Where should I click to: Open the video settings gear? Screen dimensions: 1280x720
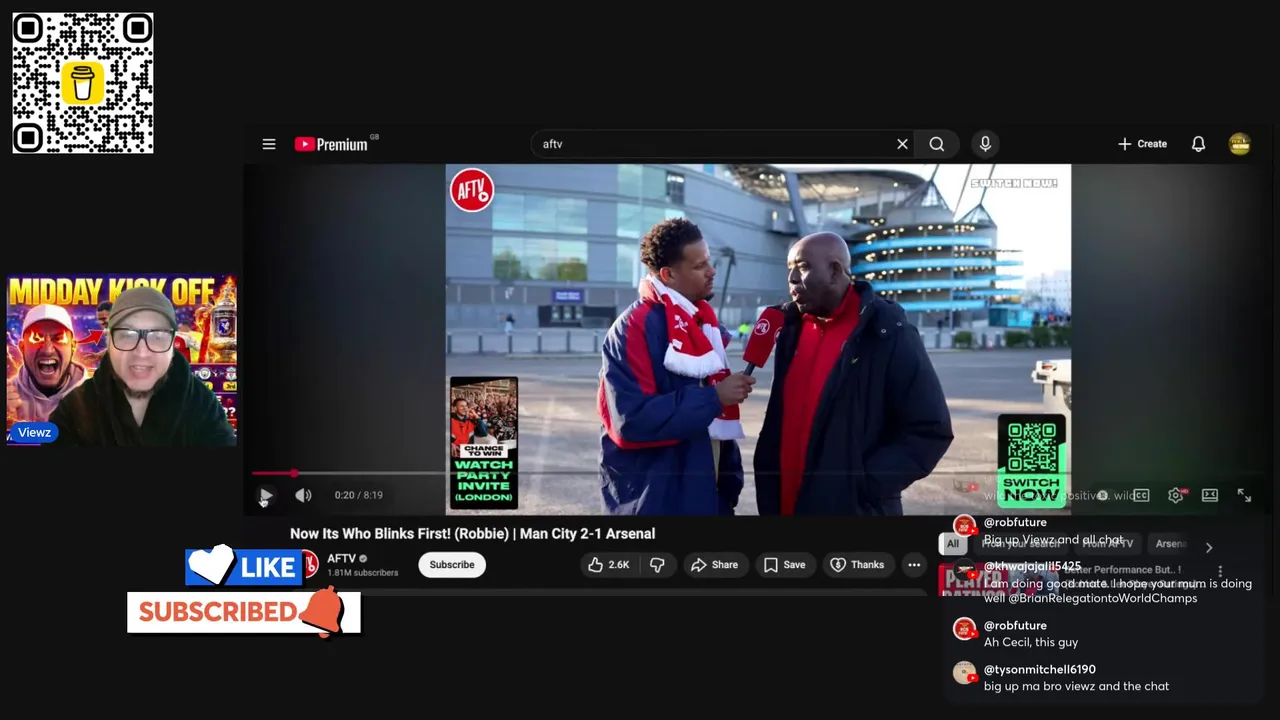click(x=1176, y=495)
